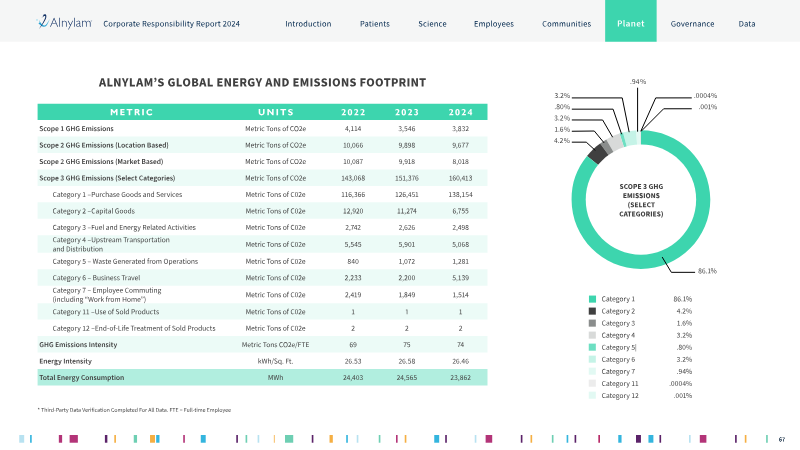Click Category 1 Purchase Goods and Services label
This screenshot has height=450, width=800.
(117, 194)
